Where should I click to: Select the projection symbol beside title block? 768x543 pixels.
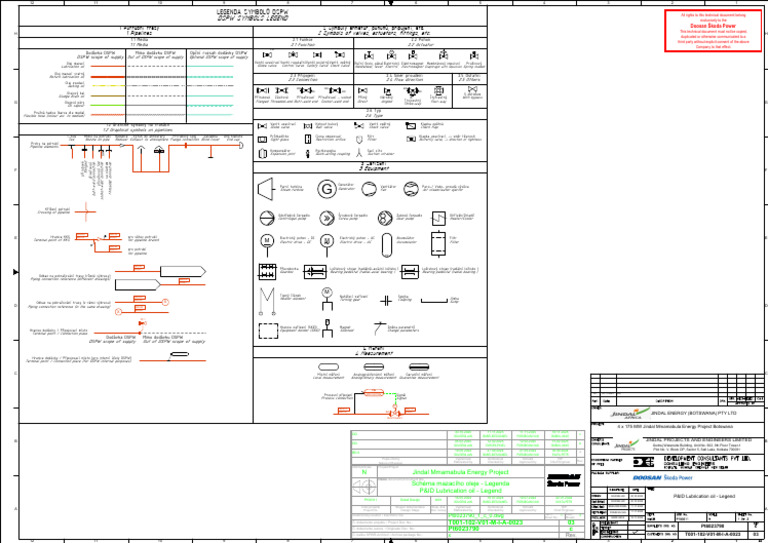pyautogui.click(x=364, y=487)
